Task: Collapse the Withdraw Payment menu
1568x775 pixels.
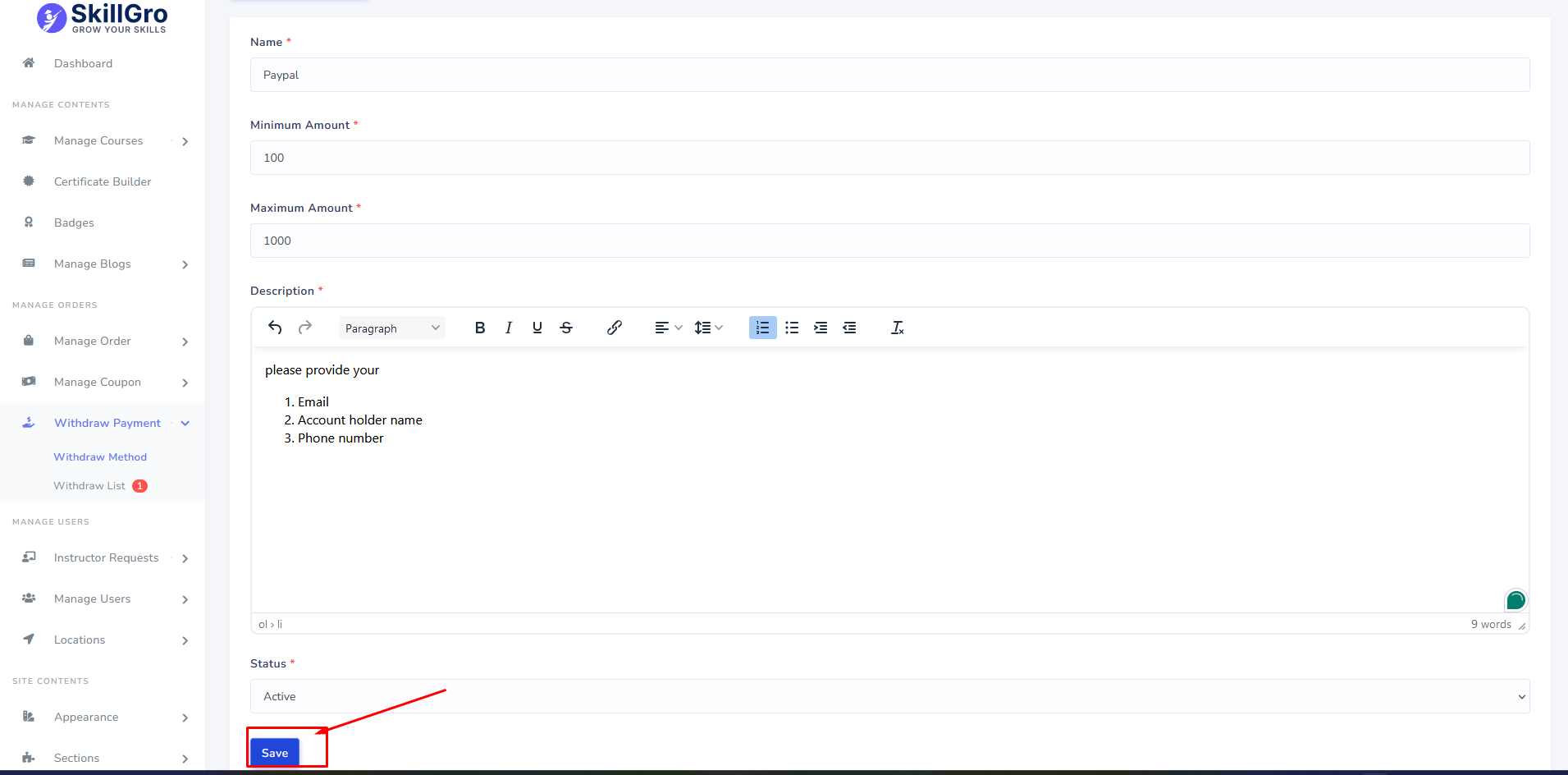Action: coord(103,423)
